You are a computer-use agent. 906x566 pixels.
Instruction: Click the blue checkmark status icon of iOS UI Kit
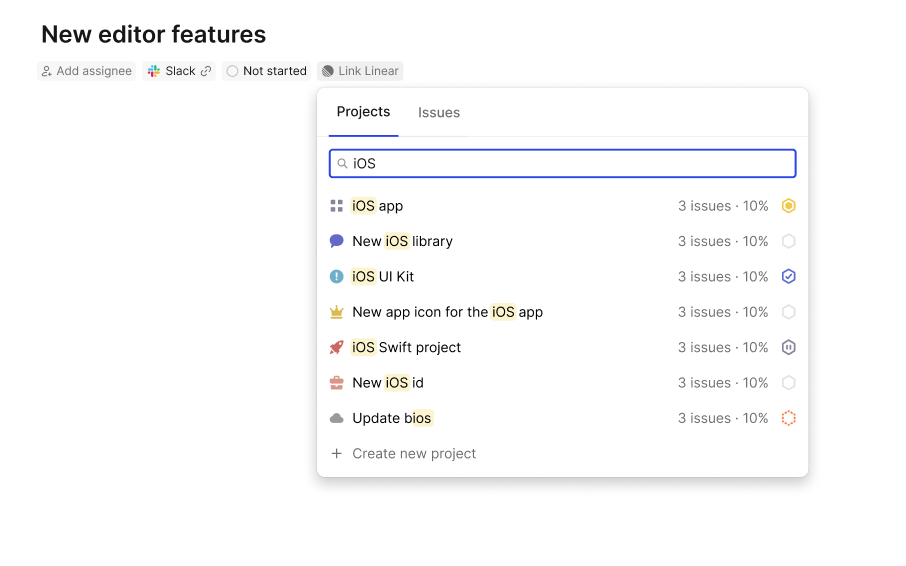pos(789,277)
